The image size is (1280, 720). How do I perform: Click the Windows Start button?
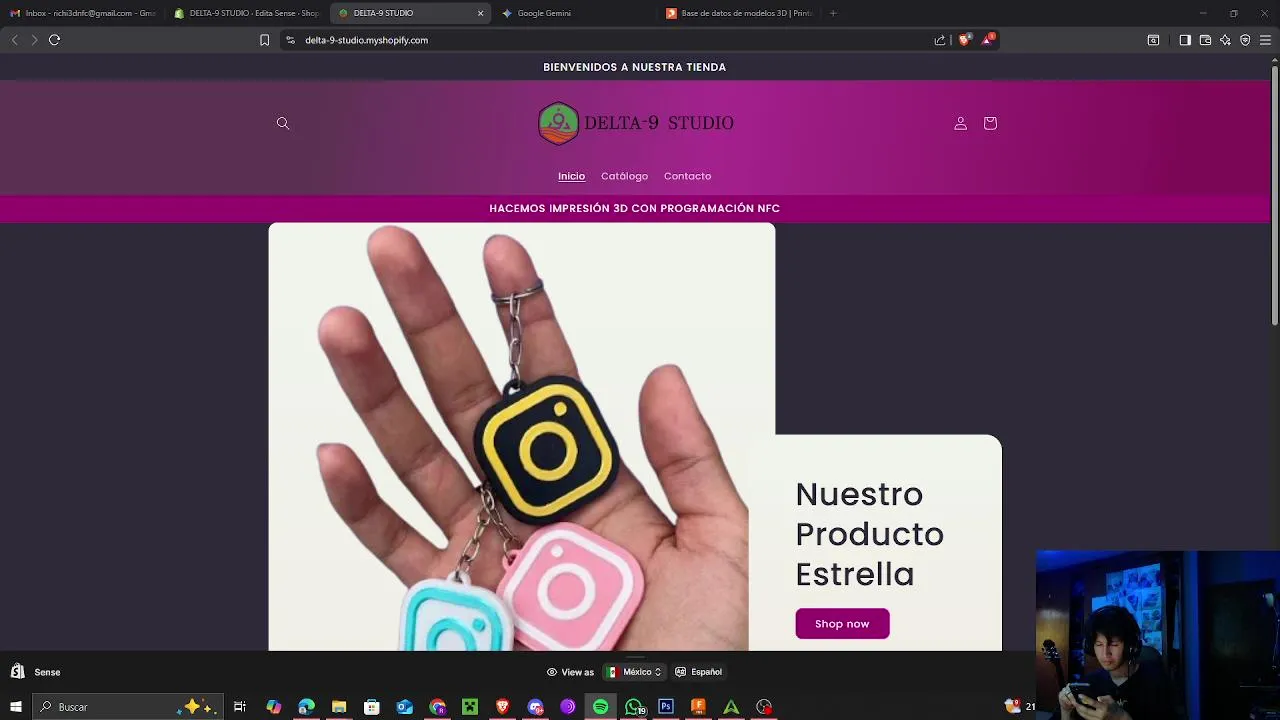[x=16, y=707]
